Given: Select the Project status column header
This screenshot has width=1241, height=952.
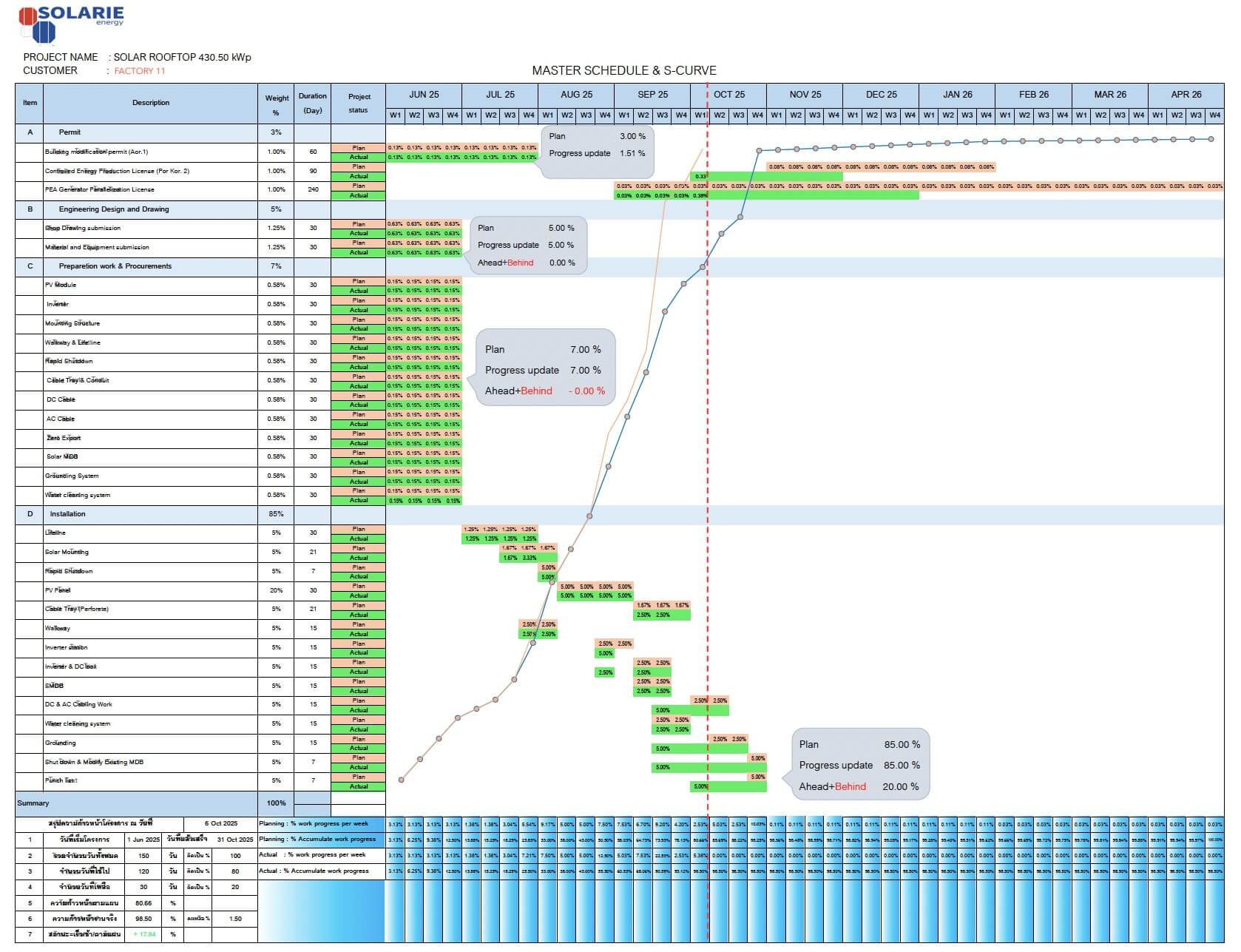Looking at the screenshot, I should pos(359,103).
